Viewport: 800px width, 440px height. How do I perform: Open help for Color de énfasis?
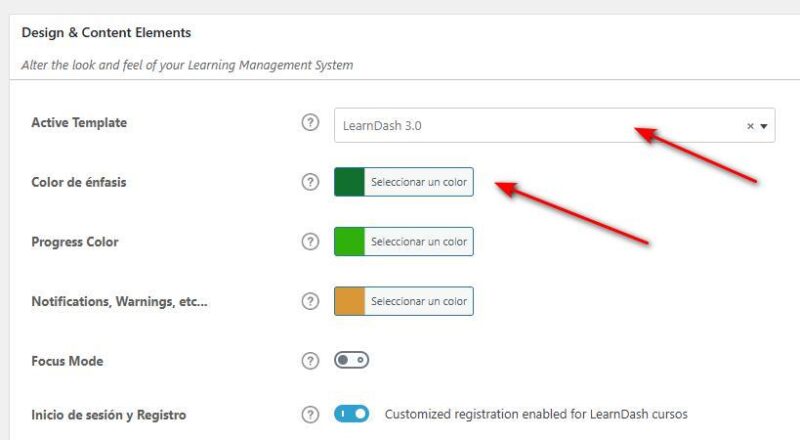pyautogui.click(x=310, y=182)
